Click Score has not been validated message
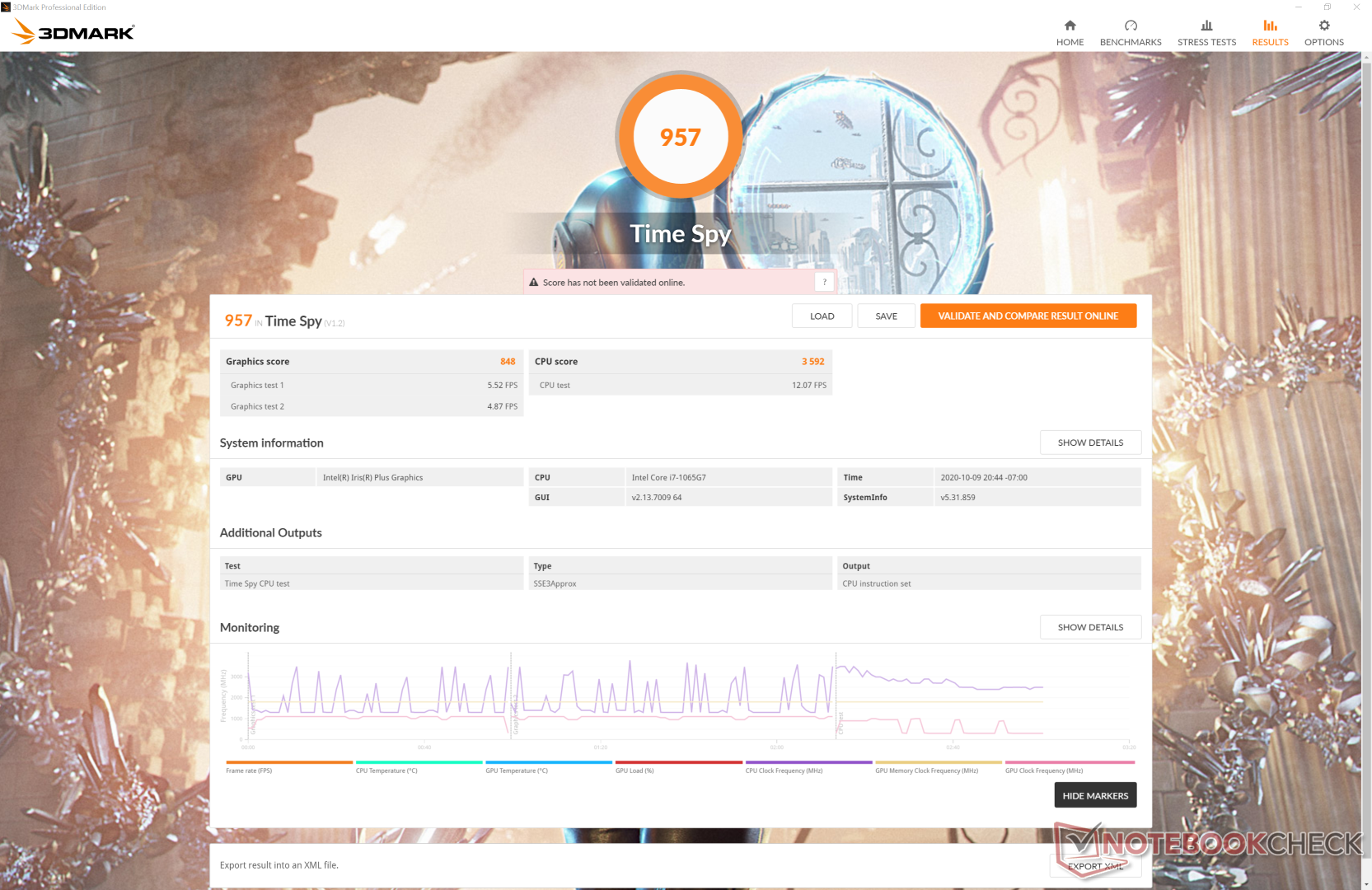 (x=614, y=283)
